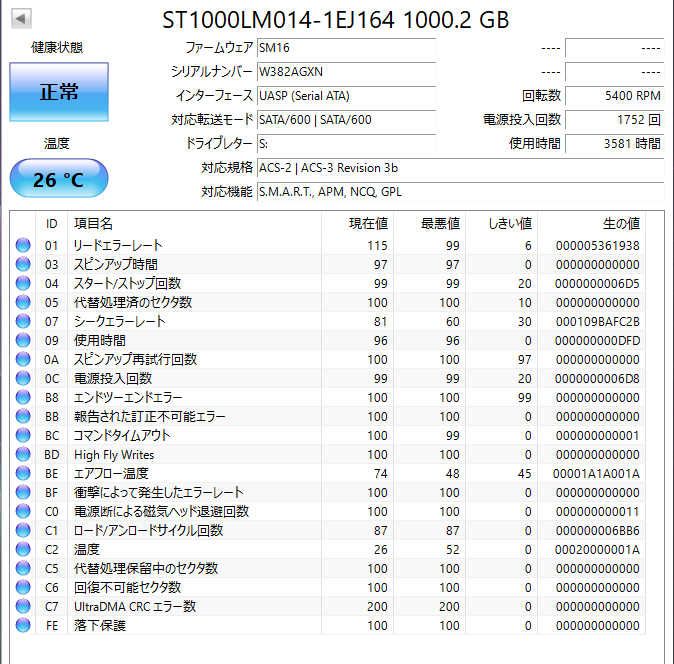The width and height of the screenshot is (674, 664).
Task: Click the しきい値 column header
Action: coord(502,223)
